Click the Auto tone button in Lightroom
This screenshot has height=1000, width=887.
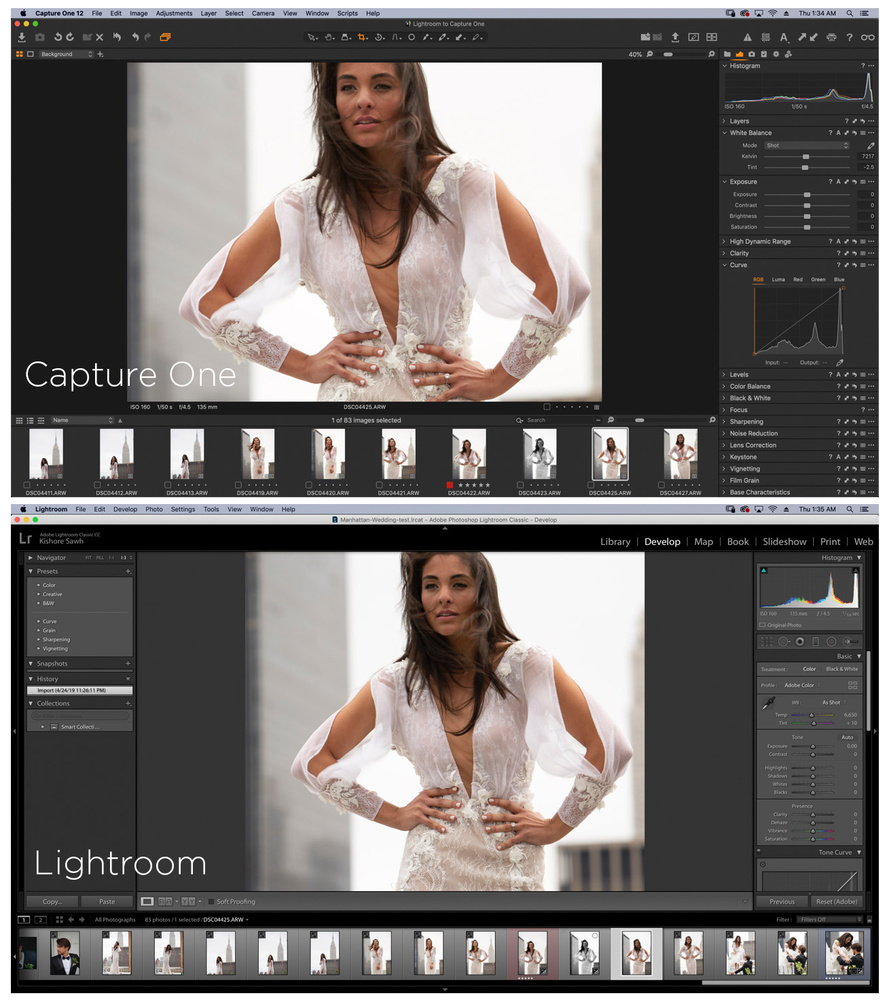coord(847,737)
